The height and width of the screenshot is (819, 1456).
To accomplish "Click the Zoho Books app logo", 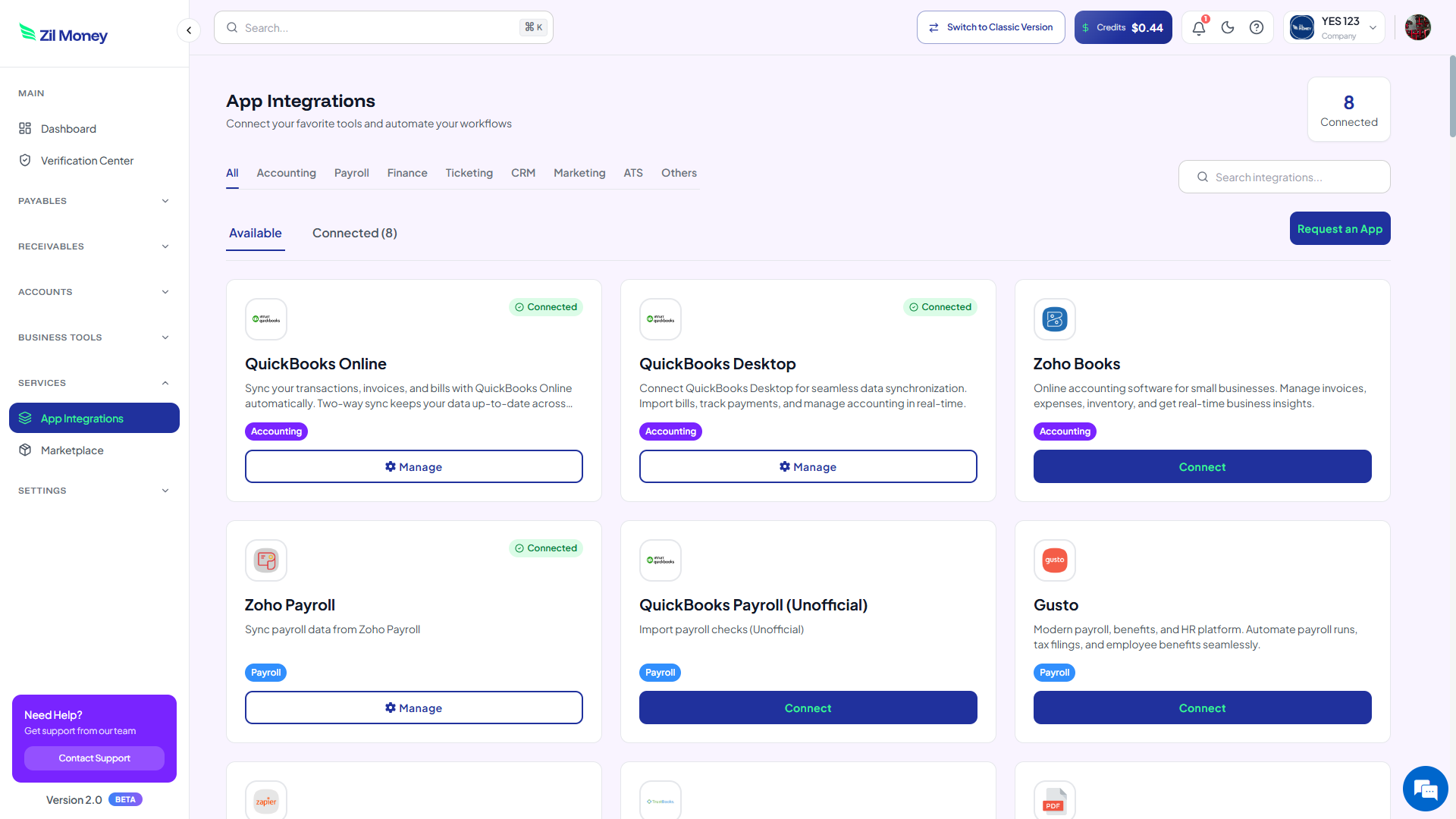I will pyautogui.click(x=1055, y=319).
